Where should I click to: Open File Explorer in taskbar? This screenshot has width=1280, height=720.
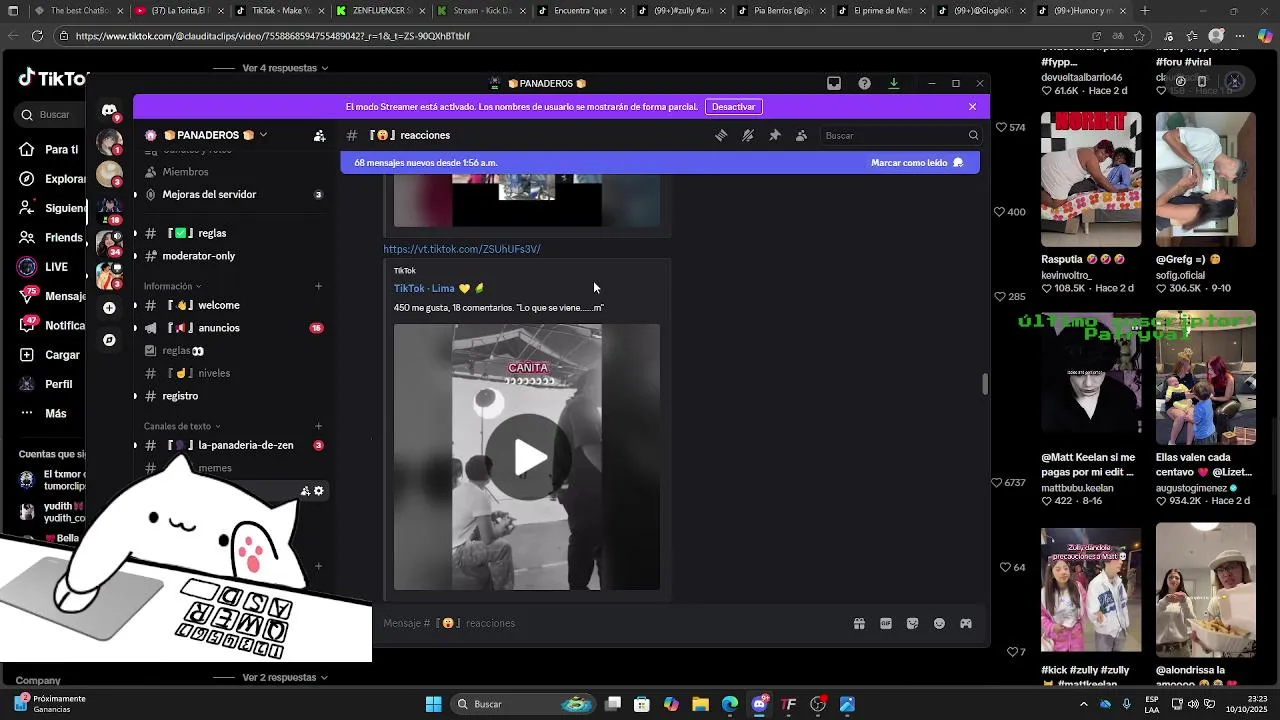click(700, 704)
